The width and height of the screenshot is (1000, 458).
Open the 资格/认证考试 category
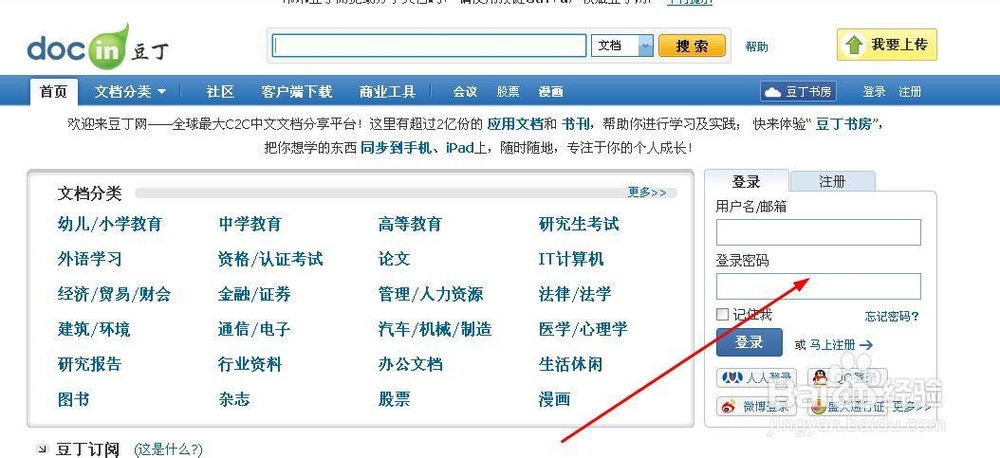pos(270,259)
